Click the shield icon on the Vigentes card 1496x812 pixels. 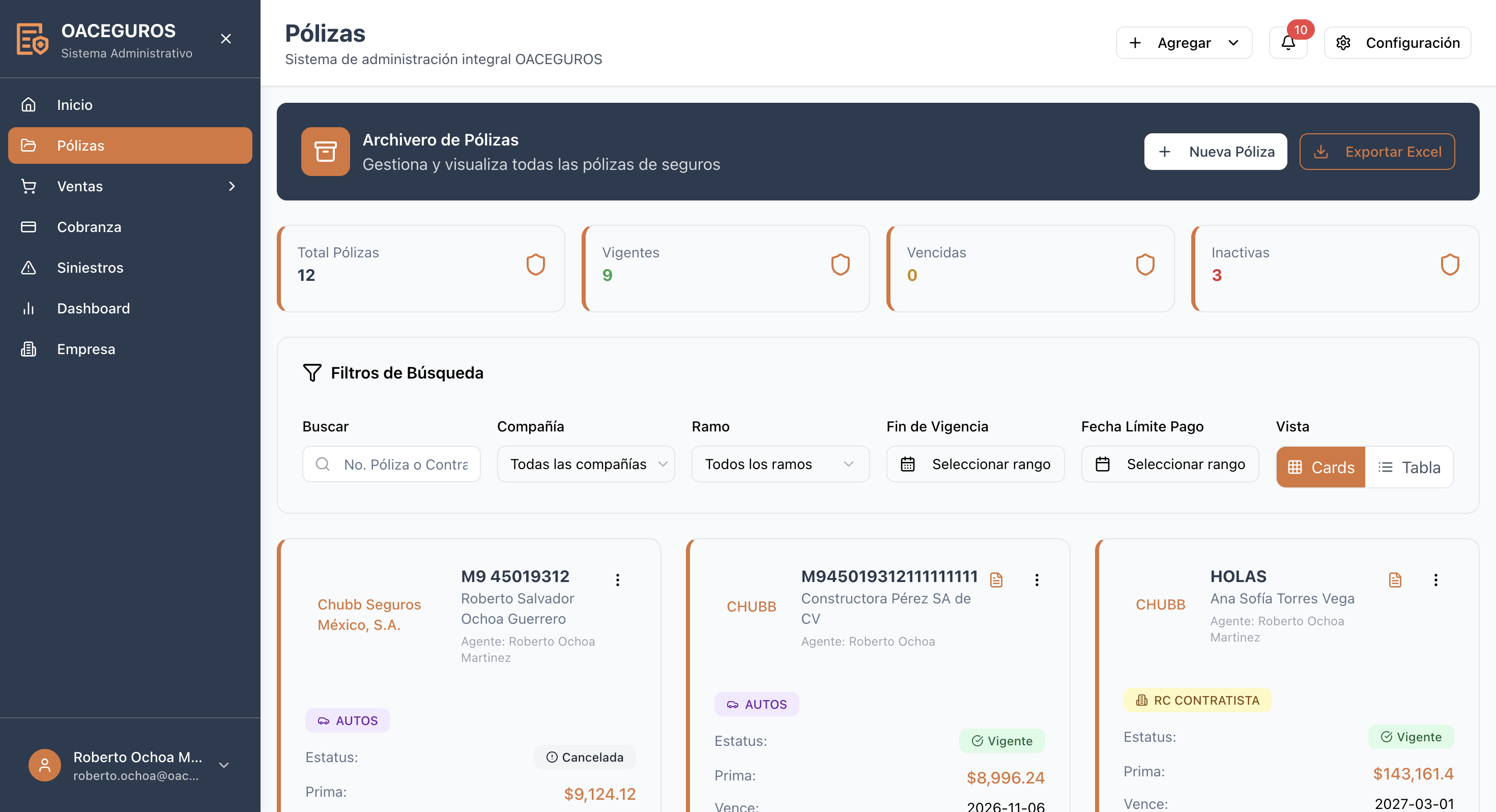(x=840, y=265)
